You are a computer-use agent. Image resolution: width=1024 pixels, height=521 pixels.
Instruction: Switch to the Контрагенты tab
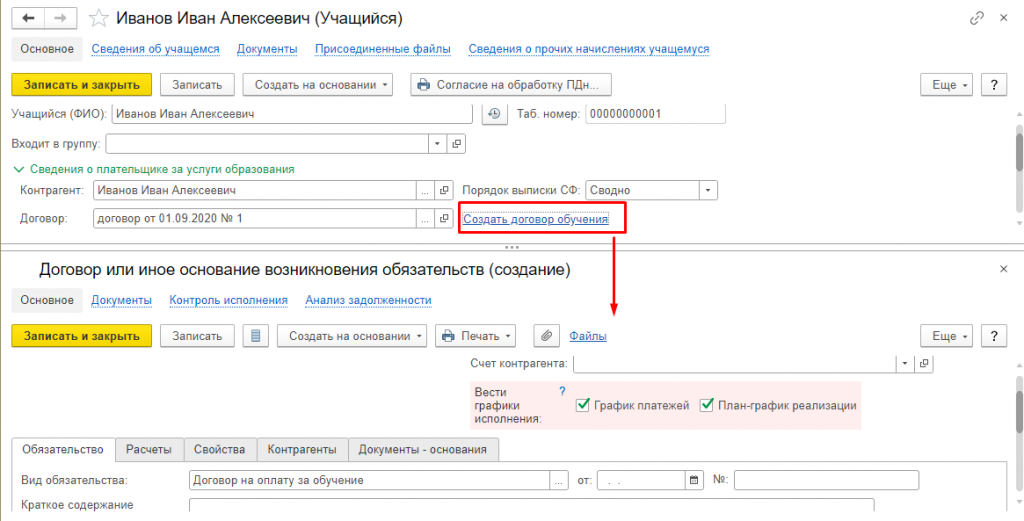pos(303,449)
